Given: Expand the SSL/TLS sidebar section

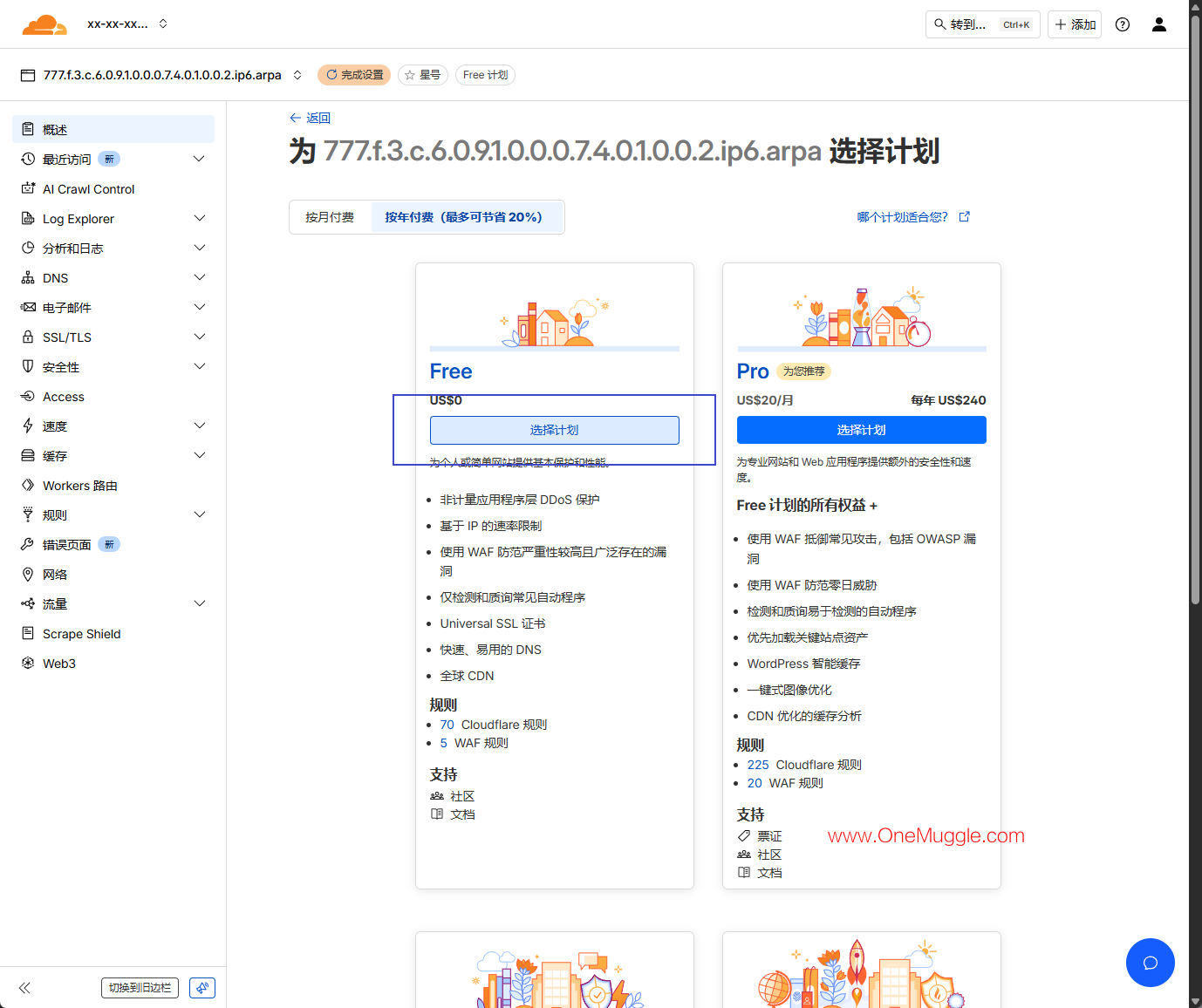Looking at the screenshot, I should pyautogui.click(x=199, y=337).
